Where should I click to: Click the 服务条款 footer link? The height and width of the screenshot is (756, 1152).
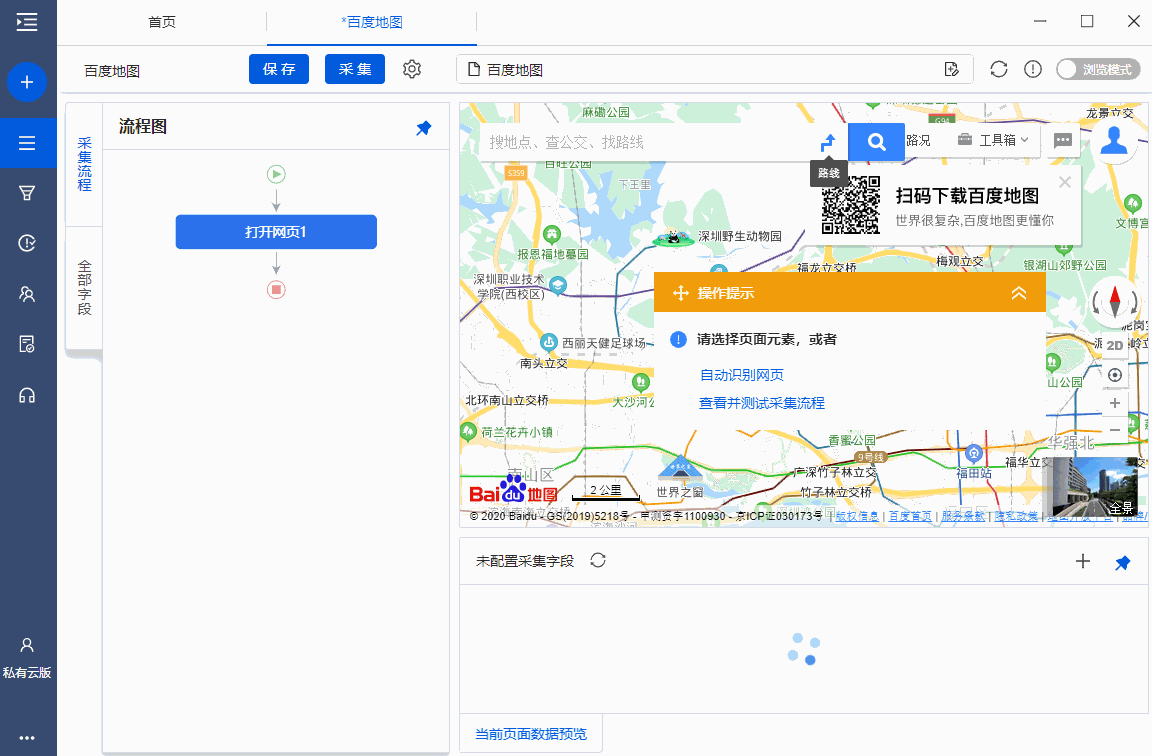click(963, 516)
